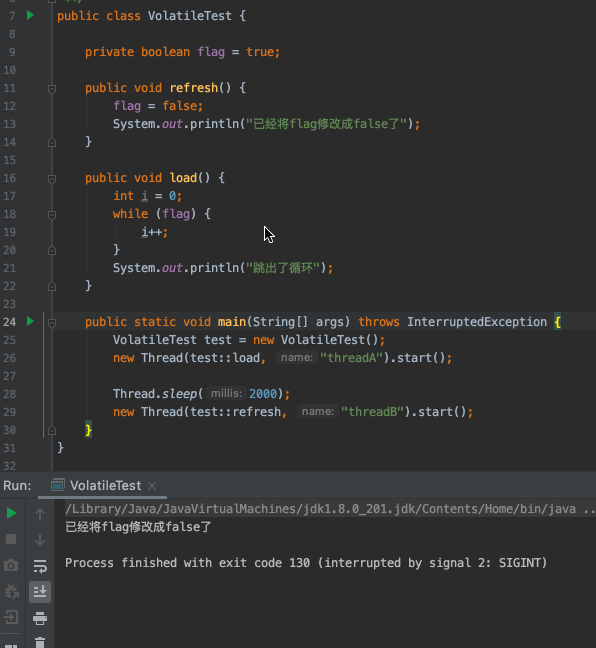The image size is (596, 648).
Task: Click 'while (flag)' condition text
Action: [x=154, y=214]
